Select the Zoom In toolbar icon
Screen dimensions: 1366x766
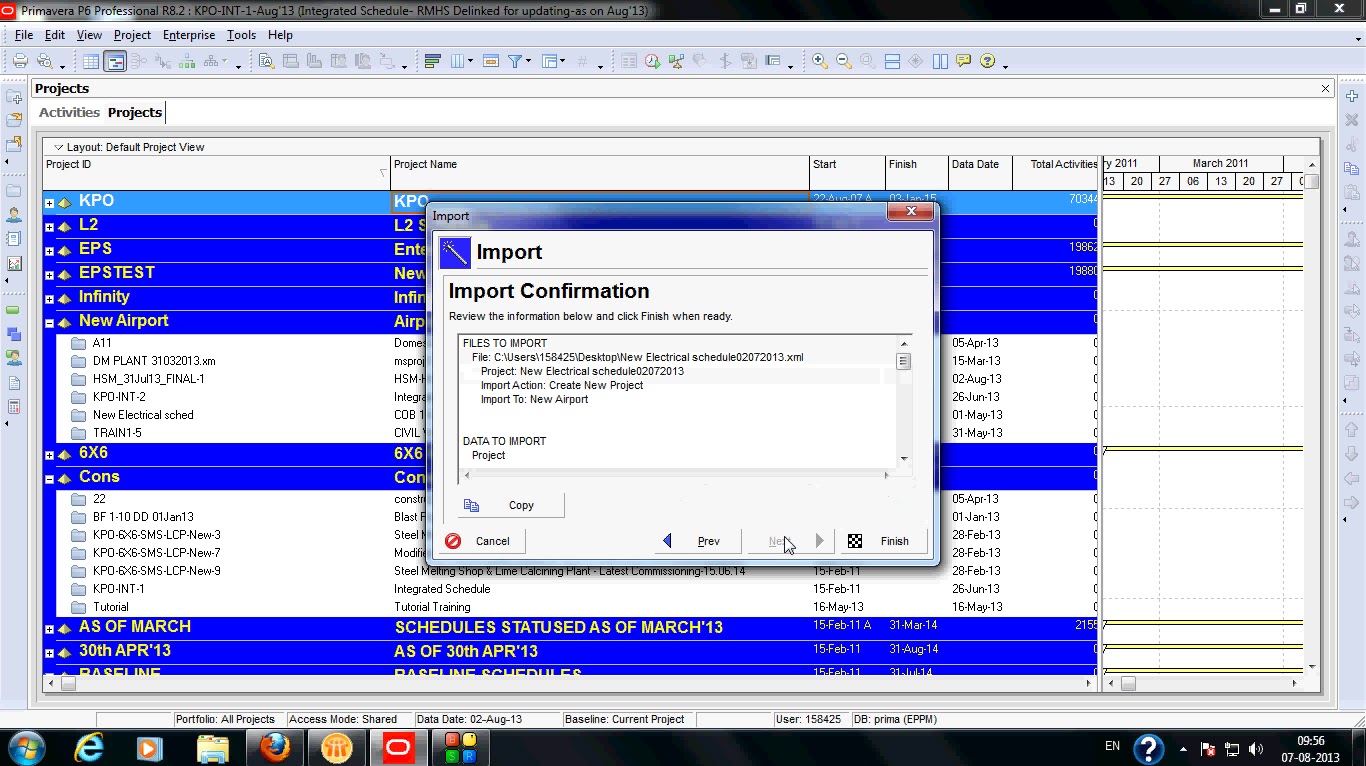click(820, 60)
